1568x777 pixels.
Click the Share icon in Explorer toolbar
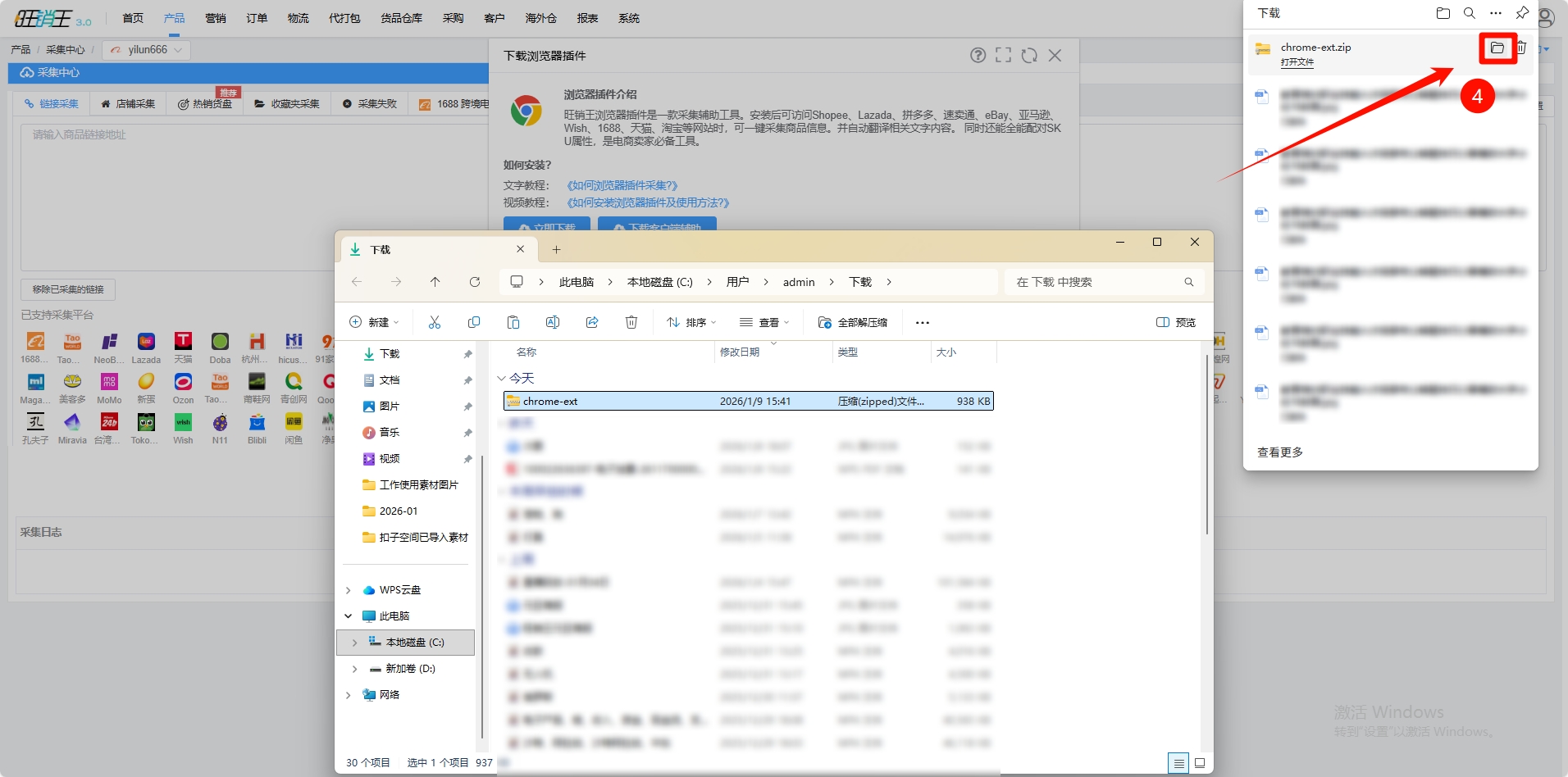click(592, 322)
